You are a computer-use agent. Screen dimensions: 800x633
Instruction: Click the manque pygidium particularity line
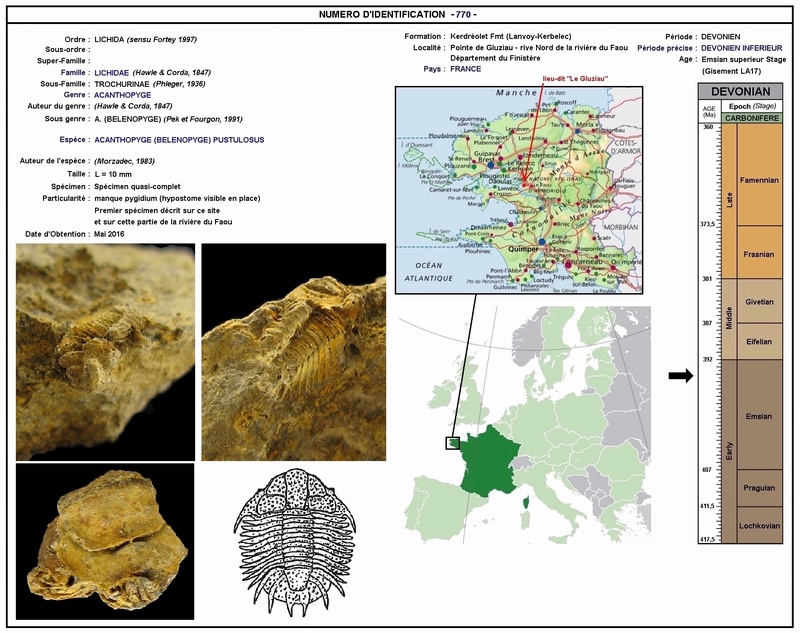(x=177, y=198)
